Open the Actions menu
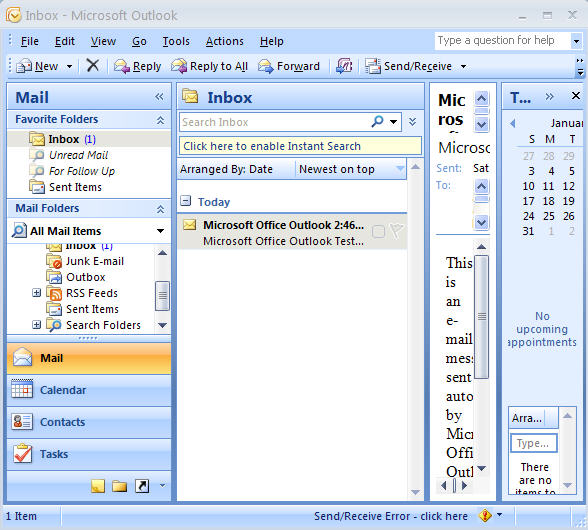 [225, 41]
